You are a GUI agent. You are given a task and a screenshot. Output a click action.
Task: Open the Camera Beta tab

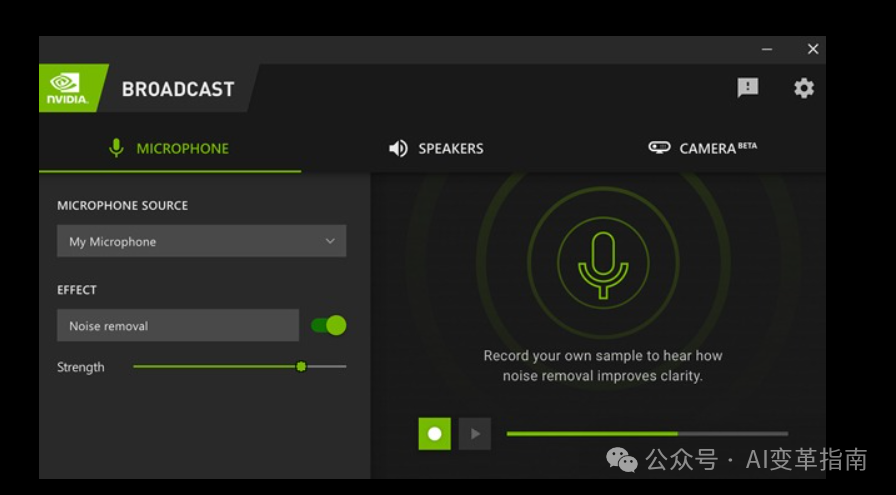(702, 148)
